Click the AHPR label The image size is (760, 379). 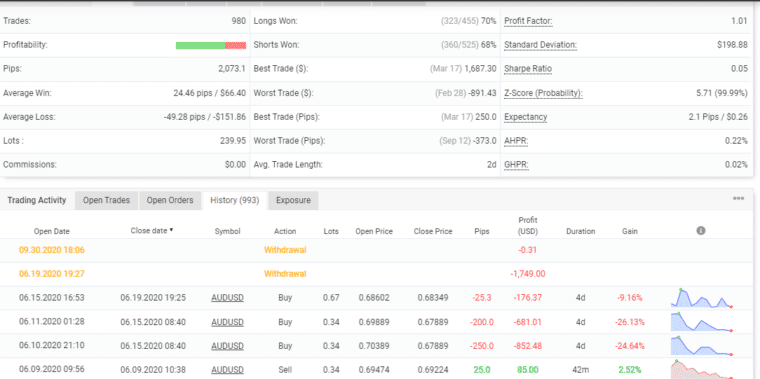pyautogui.click(x=516, y=141)
